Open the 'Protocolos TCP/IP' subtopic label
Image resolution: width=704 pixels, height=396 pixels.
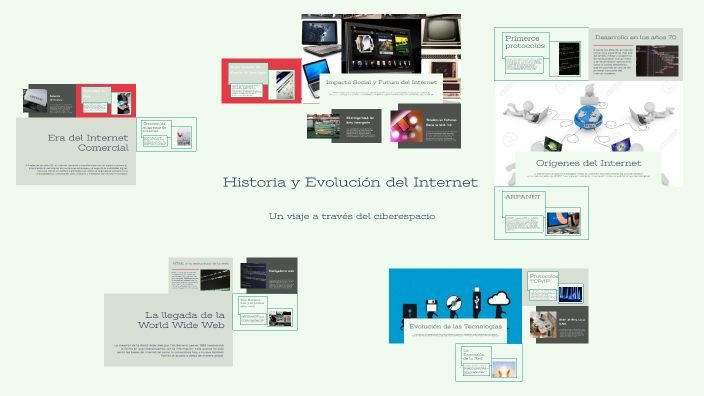pyautogui.click(x=543, y=278)
